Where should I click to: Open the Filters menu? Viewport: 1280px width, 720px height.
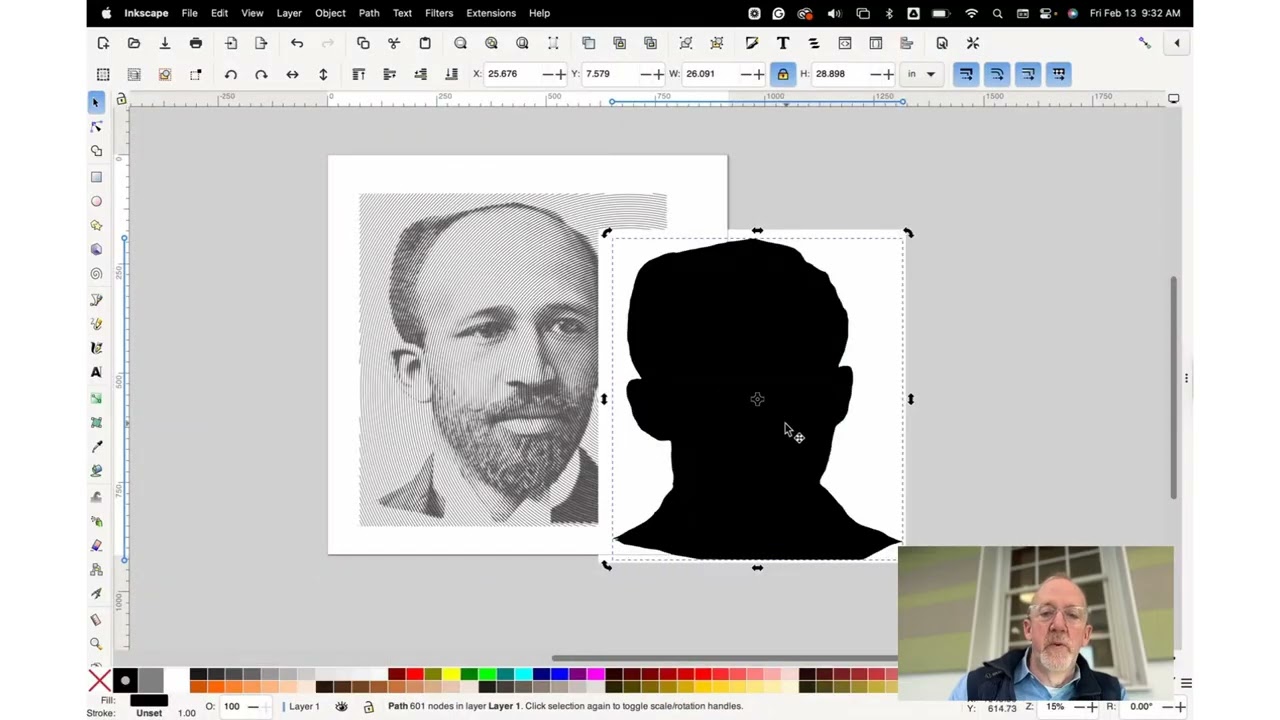(x=439, y=13)
